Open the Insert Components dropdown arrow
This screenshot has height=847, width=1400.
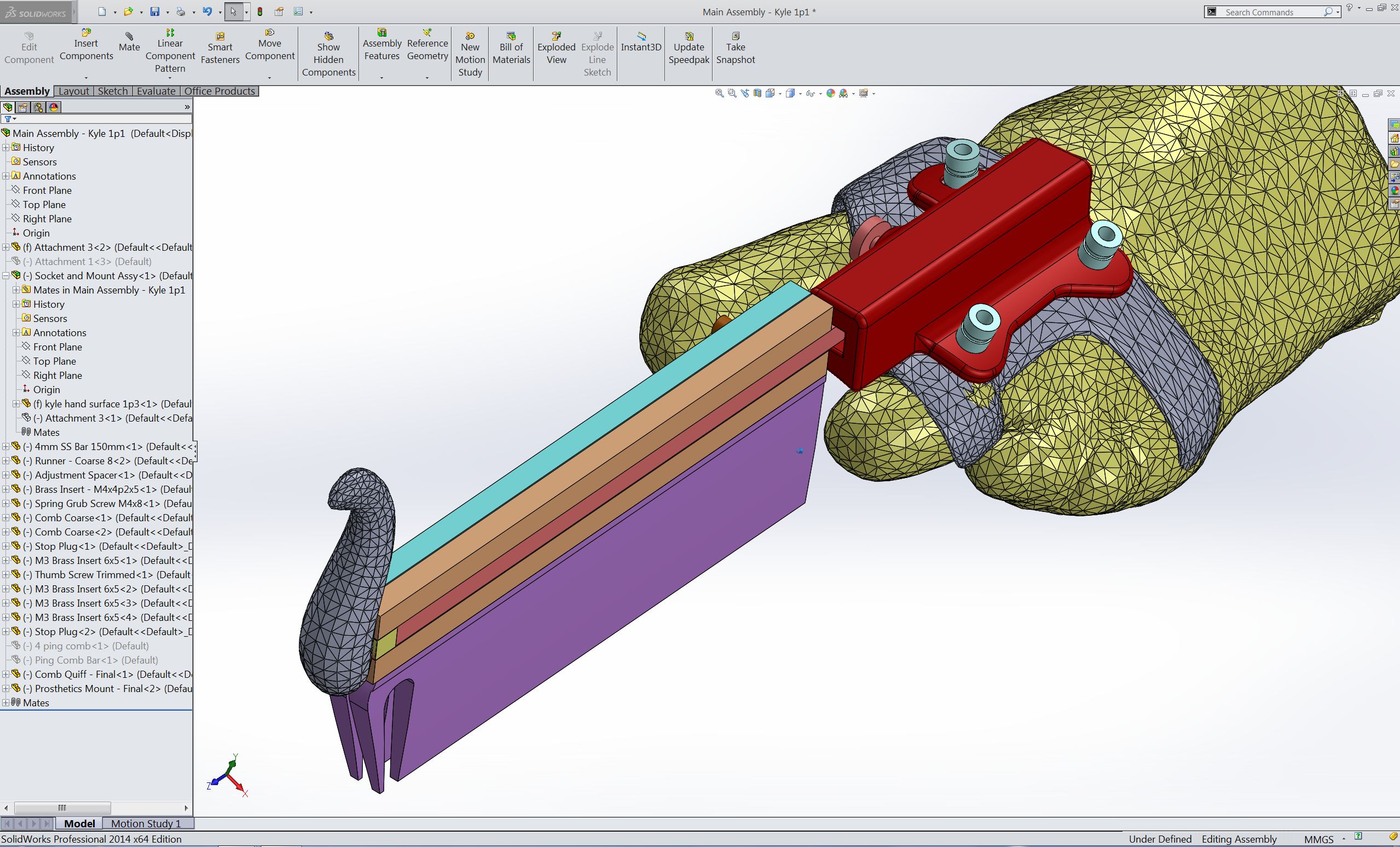point(86,78)
